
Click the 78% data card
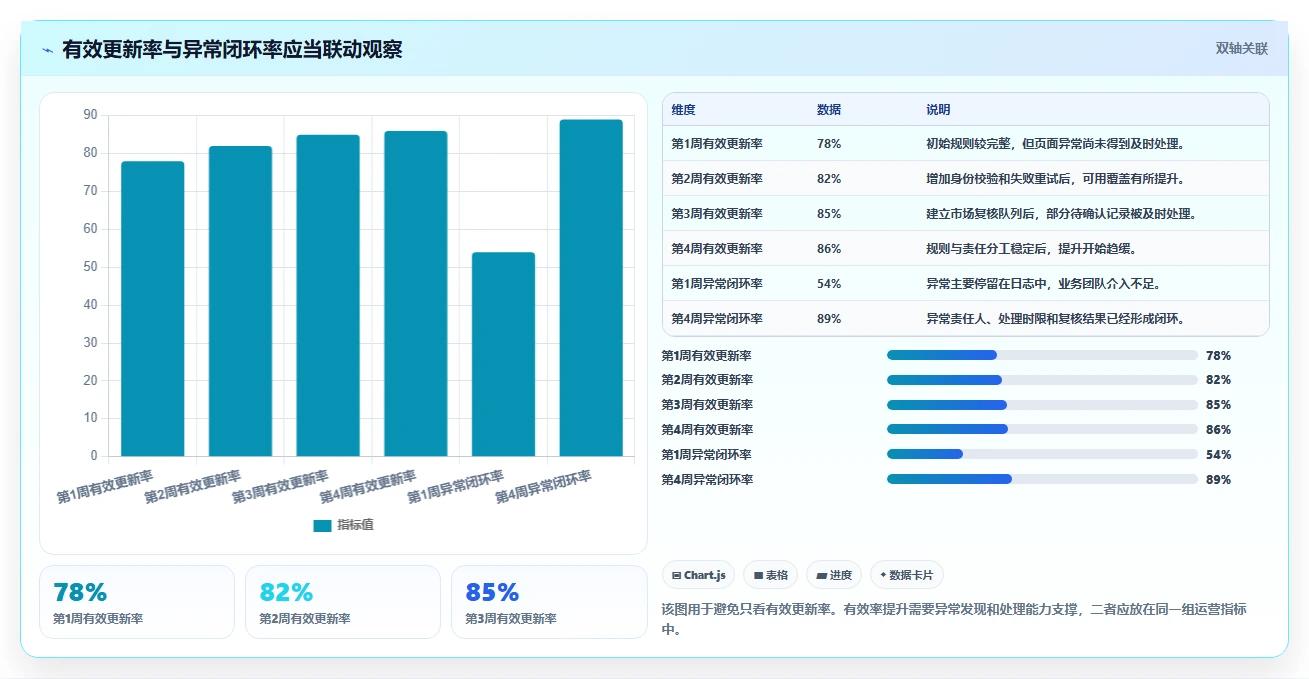(x=137, y=602)
